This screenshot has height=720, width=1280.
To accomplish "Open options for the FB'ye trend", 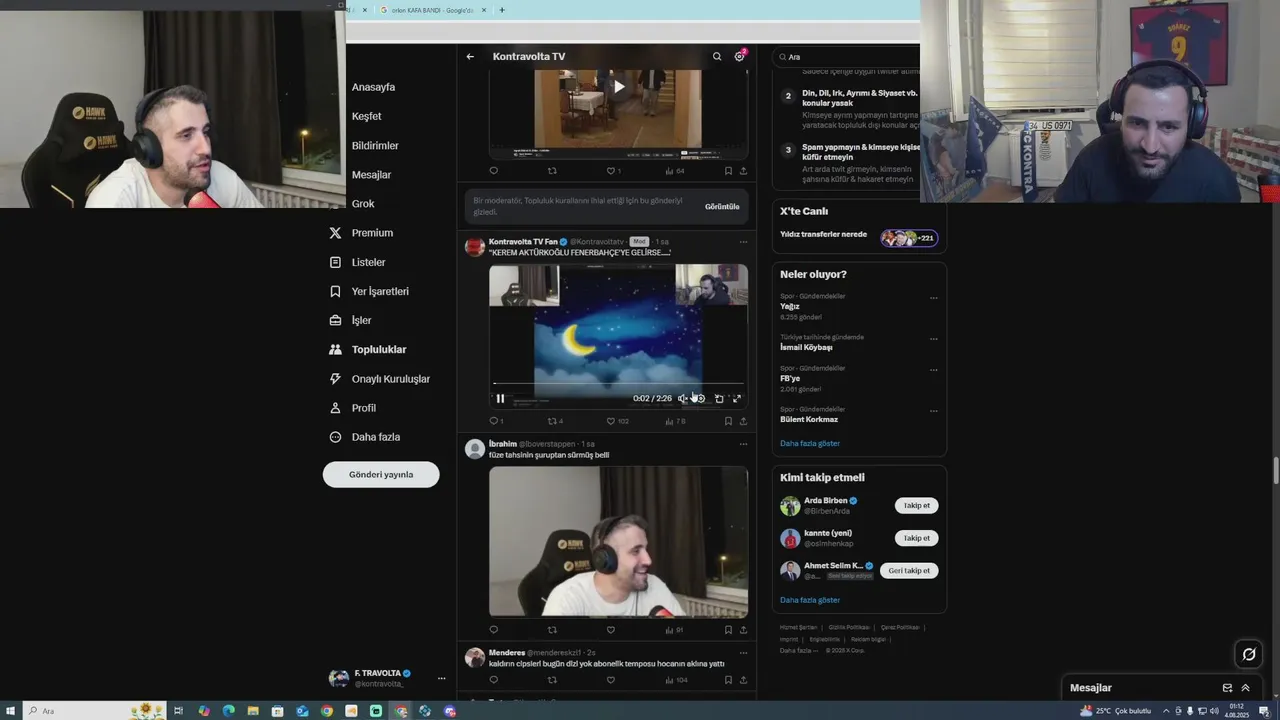I will [934, 370].
